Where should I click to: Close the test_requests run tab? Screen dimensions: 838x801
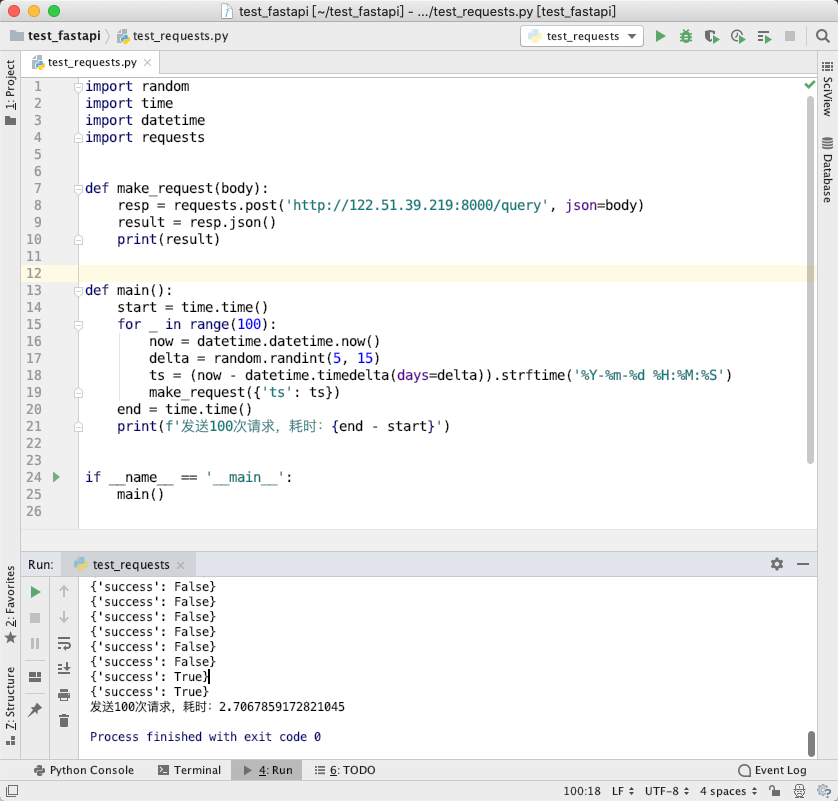(181, 565)
